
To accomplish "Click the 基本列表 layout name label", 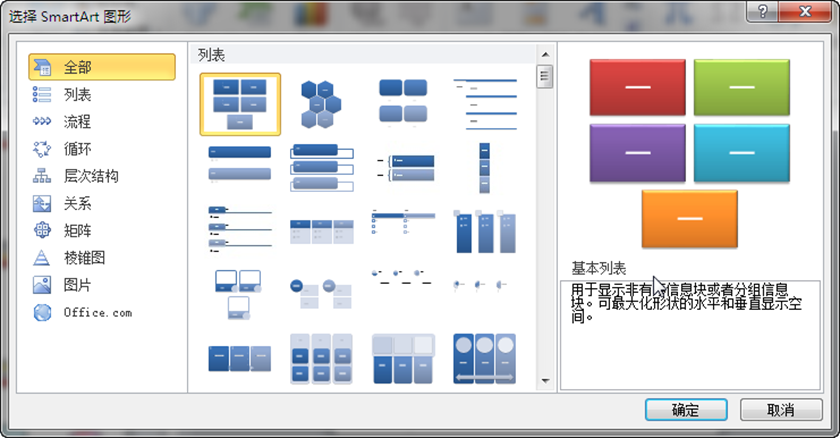I will 598,268.
